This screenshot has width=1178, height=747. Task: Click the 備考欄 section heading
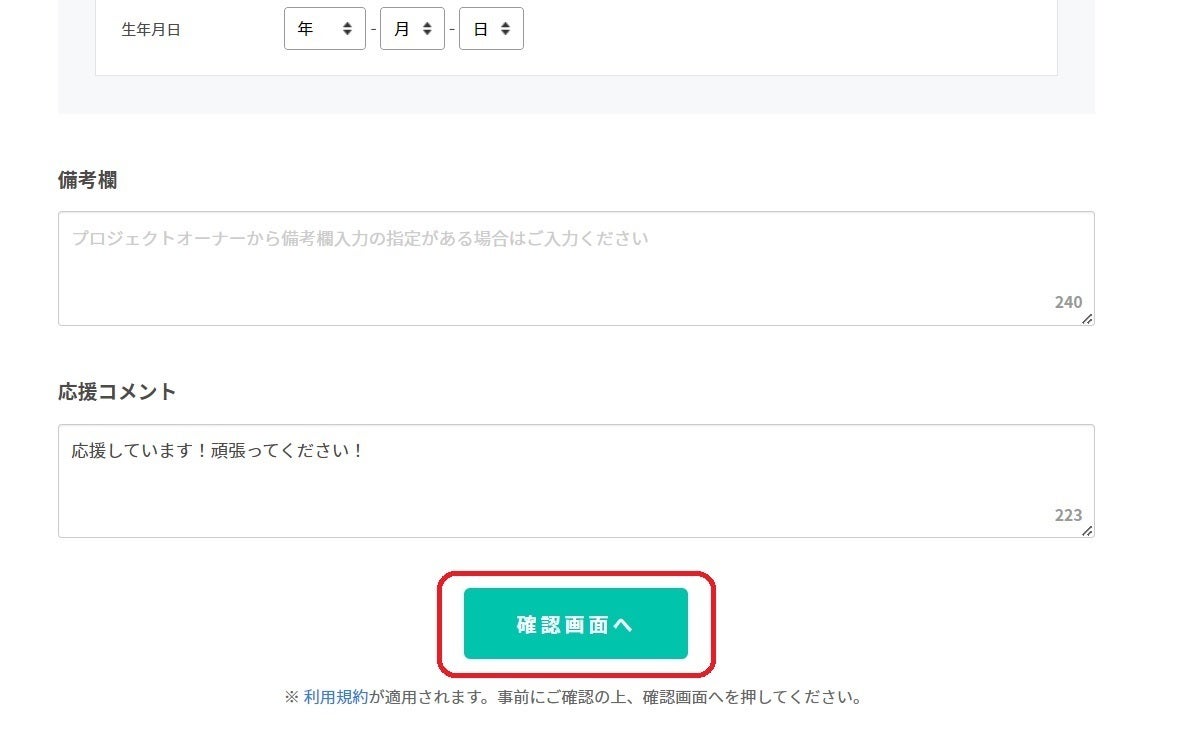coord(88,180)
